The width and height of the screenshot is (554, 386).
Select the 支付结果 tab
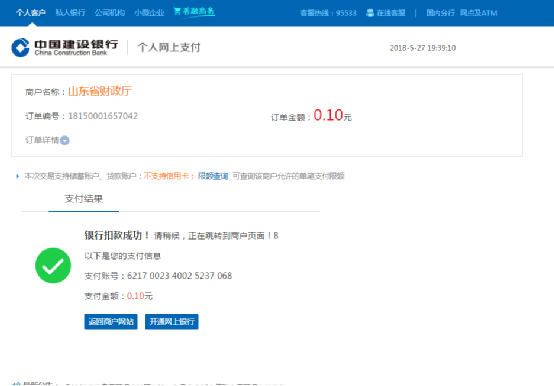[x=84, y=199]
